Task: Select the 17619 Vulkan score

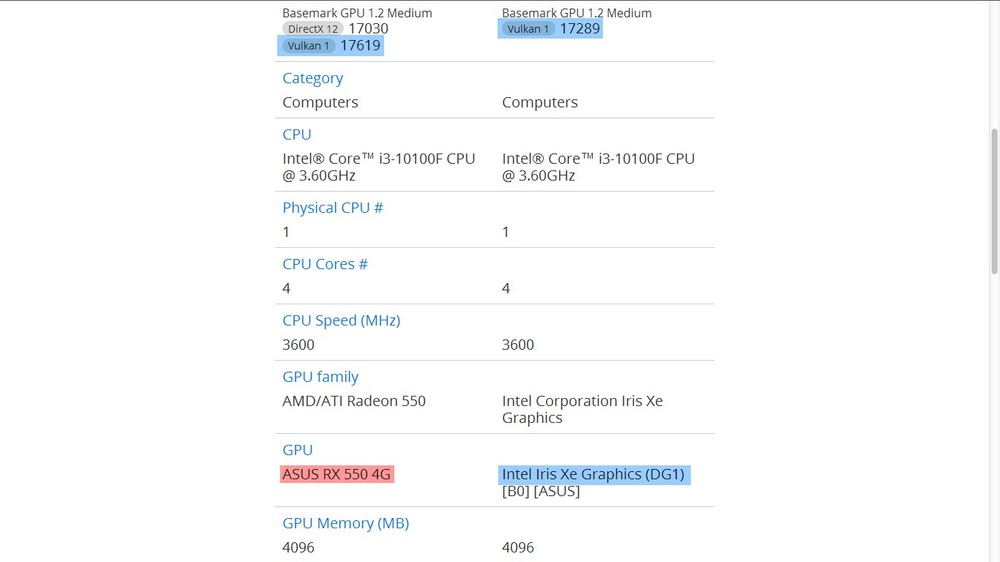Action: (x=360, y=45)
